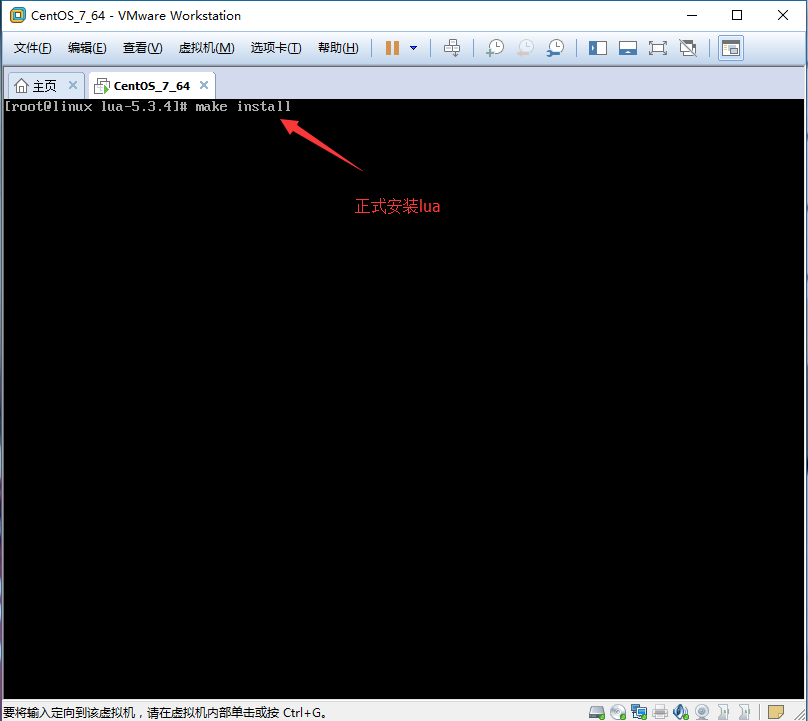This screenshot has height=721, width=808.
Task: Open the message log note icon
Action: (776, 712)
